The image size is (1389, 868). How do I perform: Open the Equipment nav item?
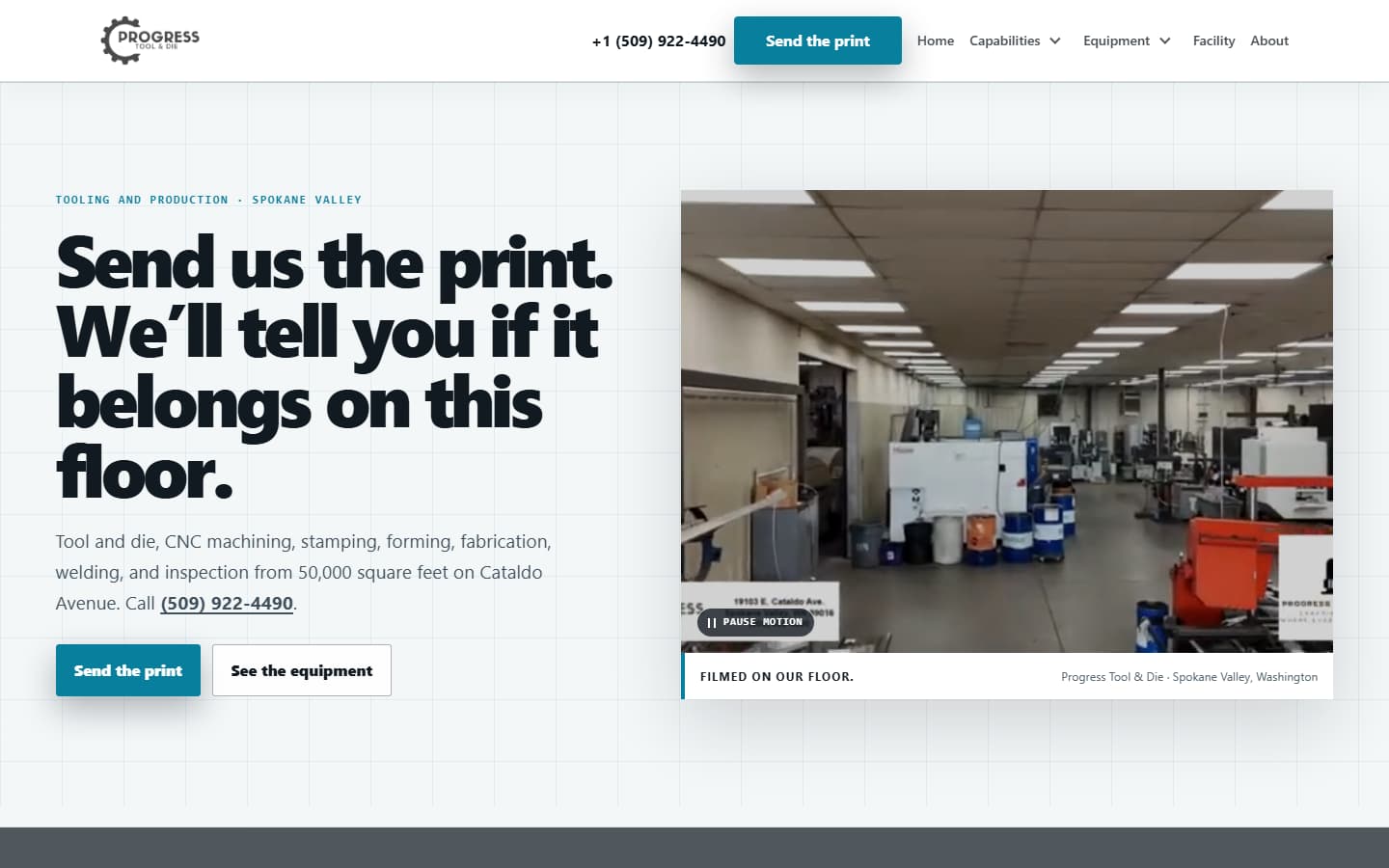point(1116,41)
